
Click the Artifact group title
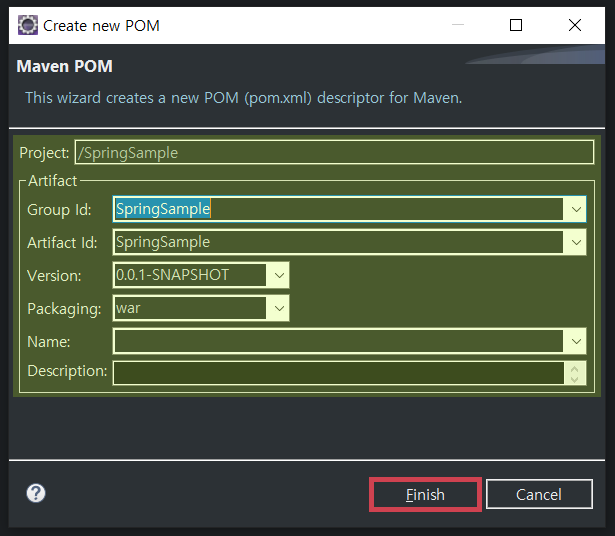(53, 181)
